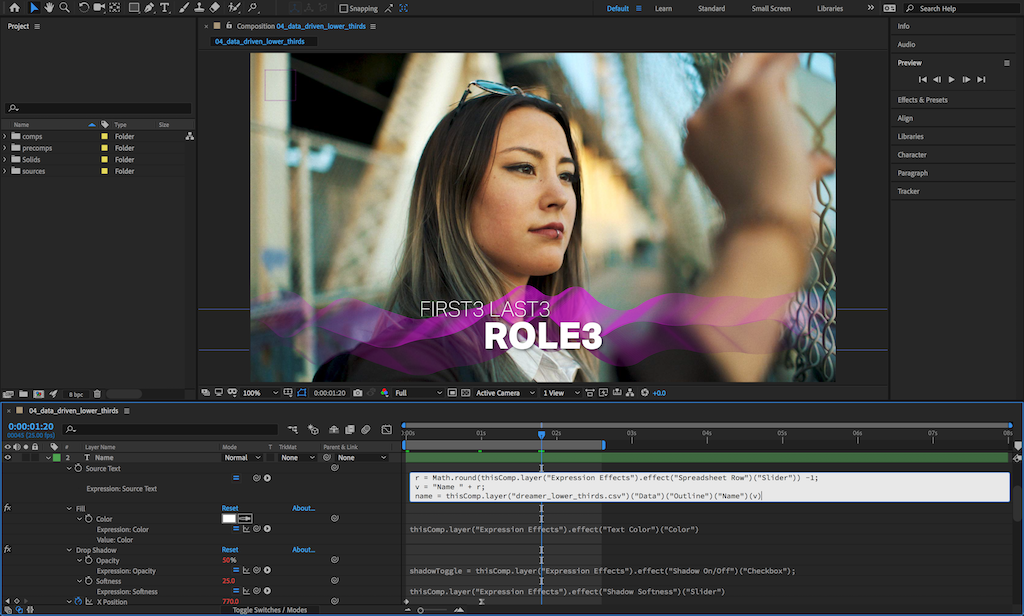Screen dimensions: 1024x616
Task: Select the Puppet Pin tool
Action: 253,8
